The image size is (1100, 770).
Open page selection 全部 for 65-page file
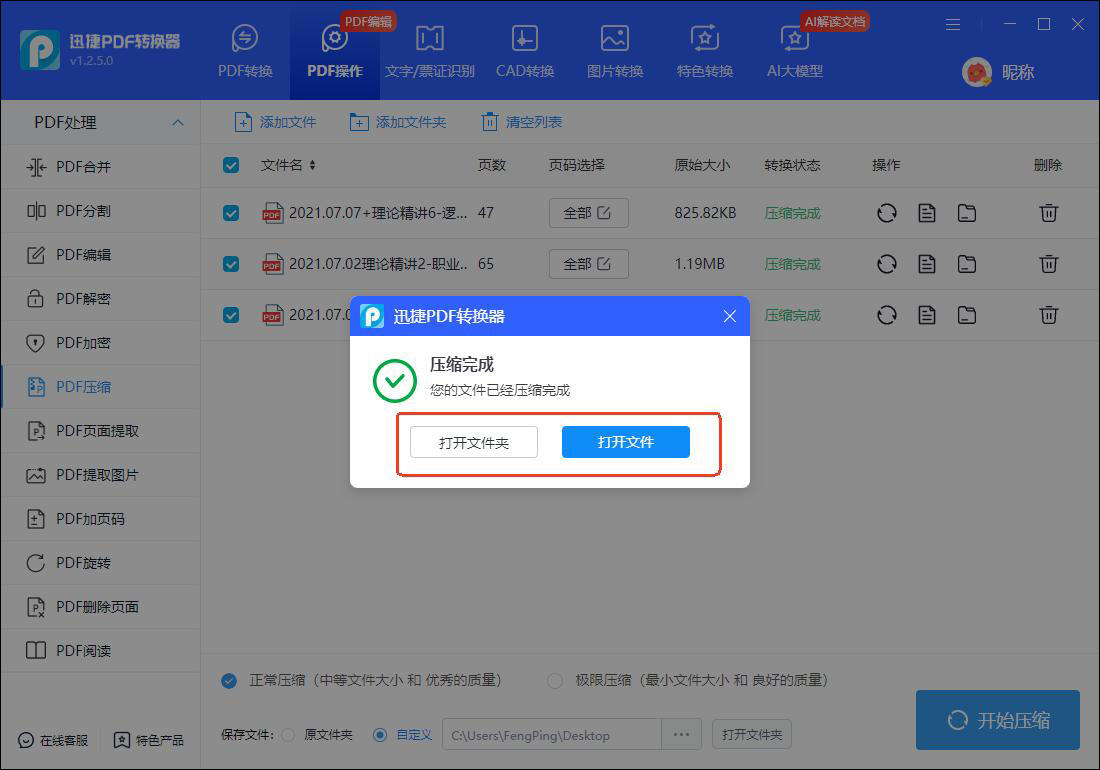(589, 264)
